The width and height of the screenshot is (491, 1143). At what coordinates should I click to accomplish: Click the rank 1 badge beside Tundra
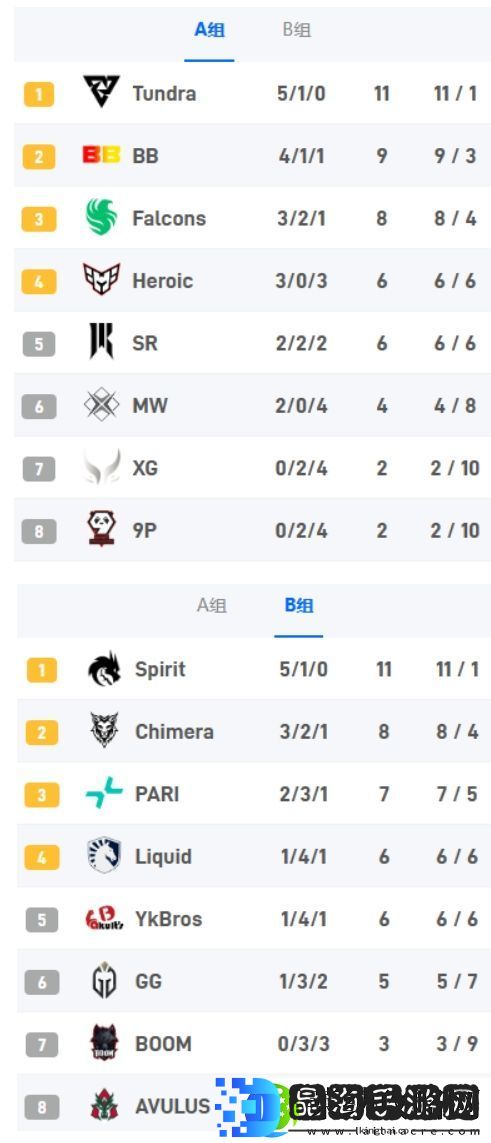39,94
